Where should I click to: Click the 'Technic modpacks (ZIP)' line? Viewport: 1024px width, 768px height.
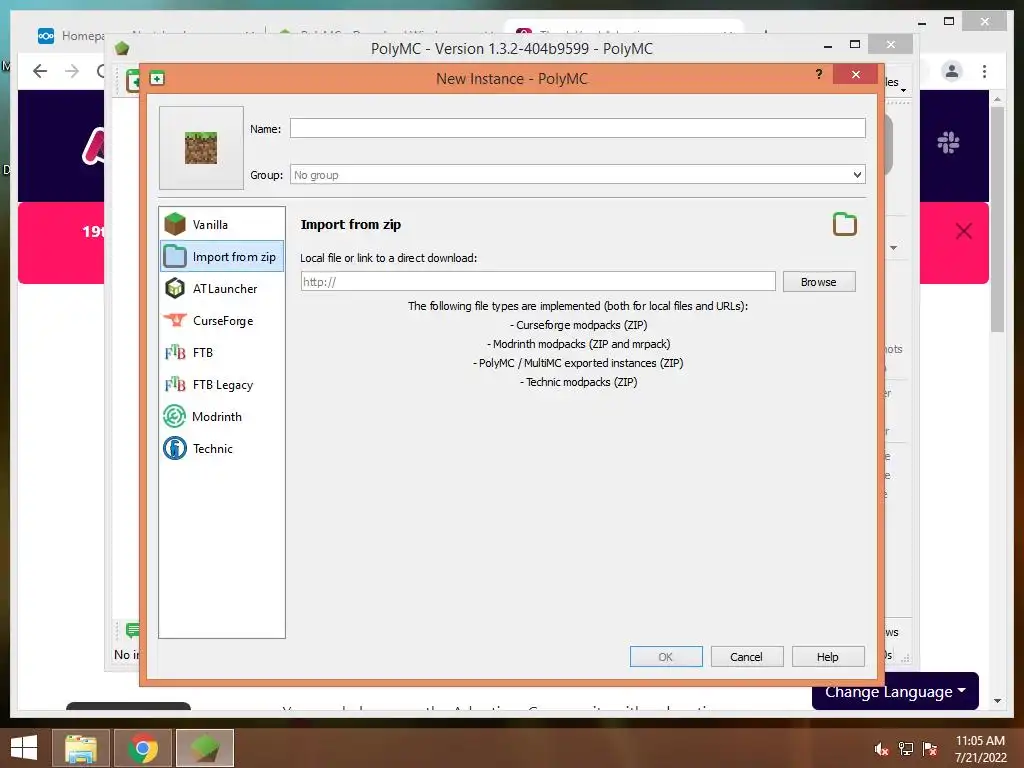(579, 382)
